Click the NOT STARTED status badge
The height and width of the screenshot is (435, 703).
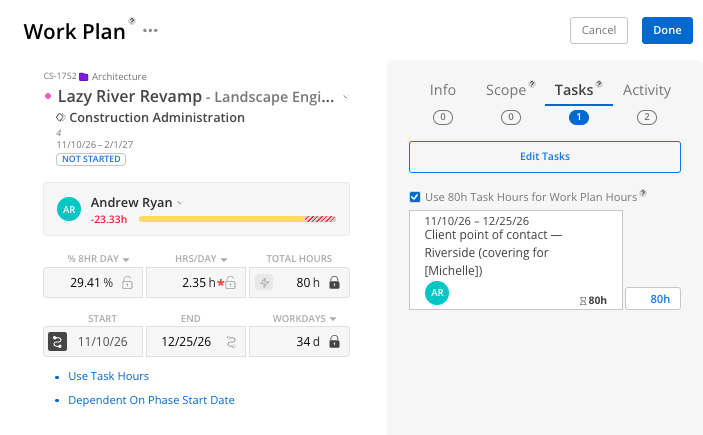click(91, 159)
